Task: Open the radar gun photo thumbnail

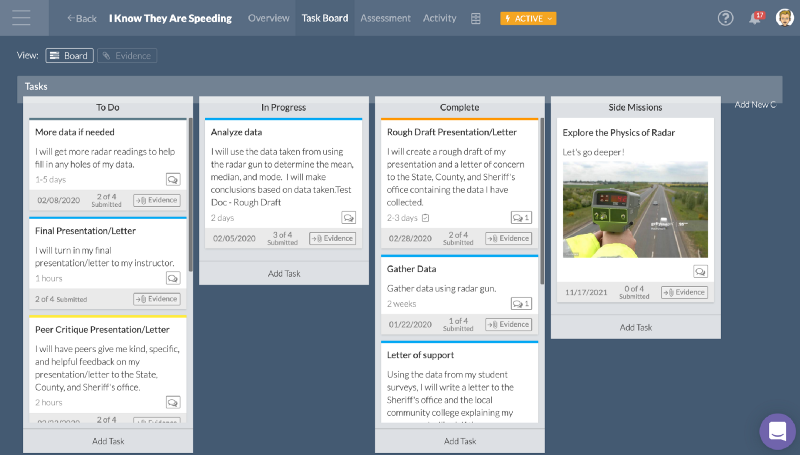Action: coord(635,210)
